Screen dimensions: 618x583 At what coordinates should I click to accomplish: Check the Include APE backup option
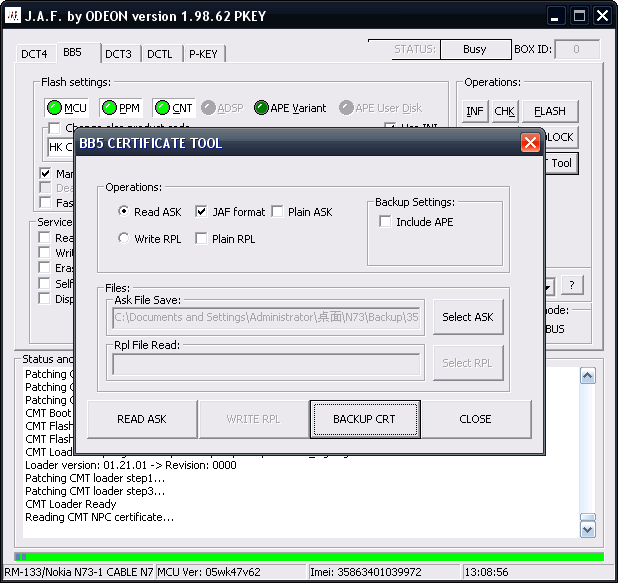385,221
